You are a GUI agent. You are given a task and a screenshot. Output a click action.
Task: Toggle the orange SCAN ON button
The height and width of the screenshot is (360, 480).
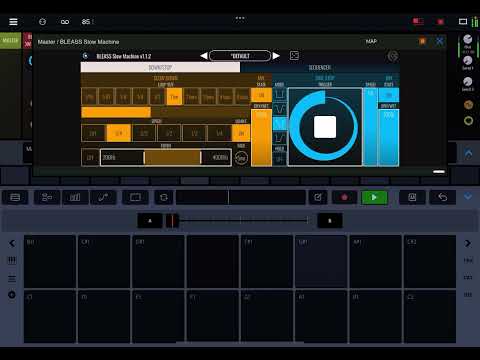261,95
